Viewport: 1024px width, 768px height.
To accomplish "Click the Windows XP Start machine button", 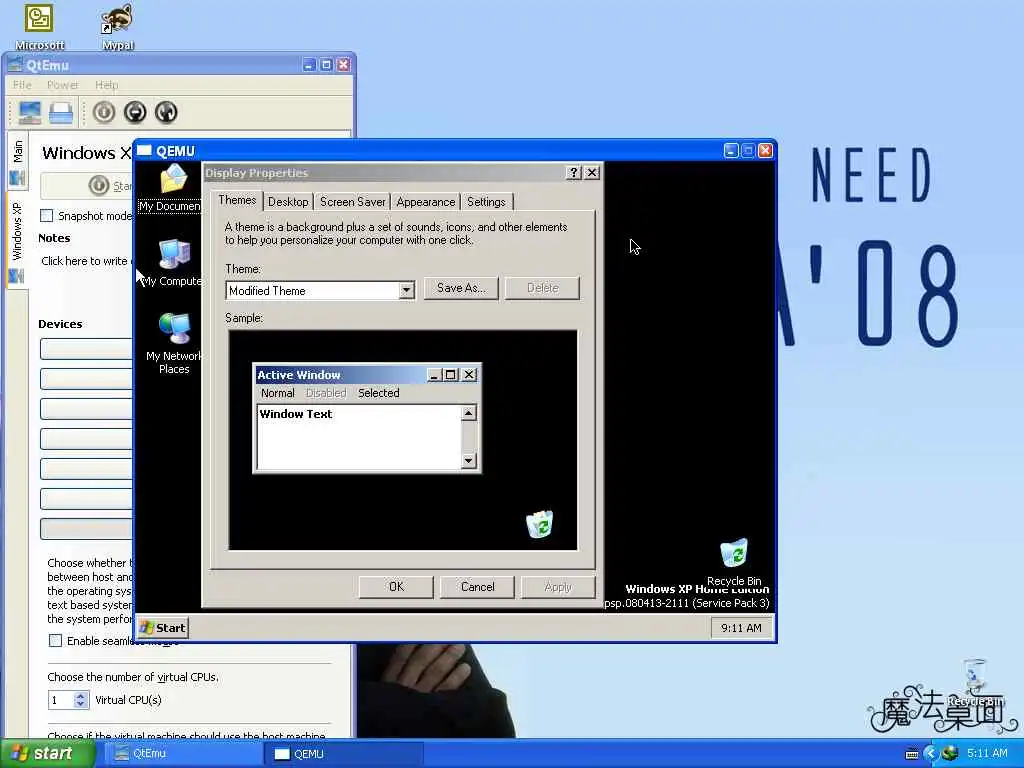I will [88, 186].
